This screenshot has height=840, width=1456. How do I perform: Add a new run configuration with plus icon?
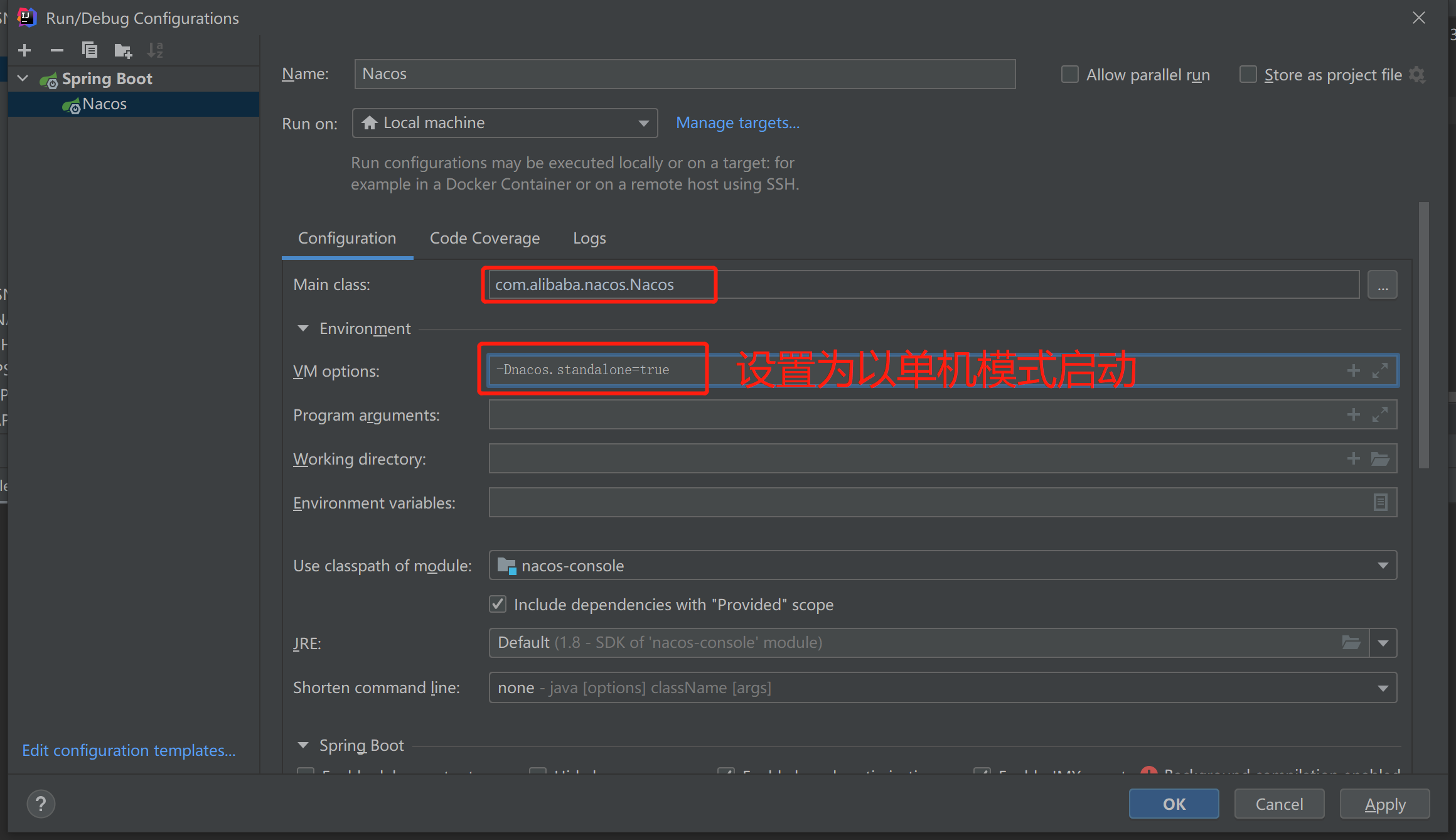(24, 50)
